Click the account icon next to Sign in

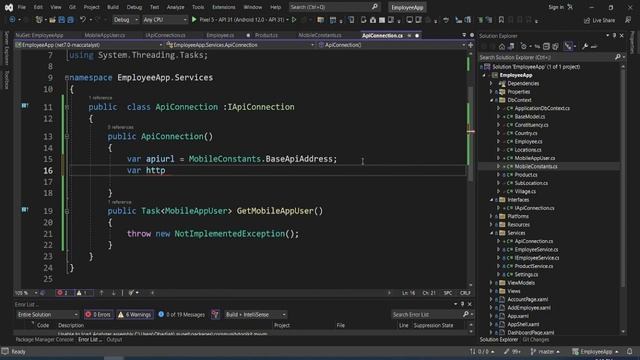570,7
